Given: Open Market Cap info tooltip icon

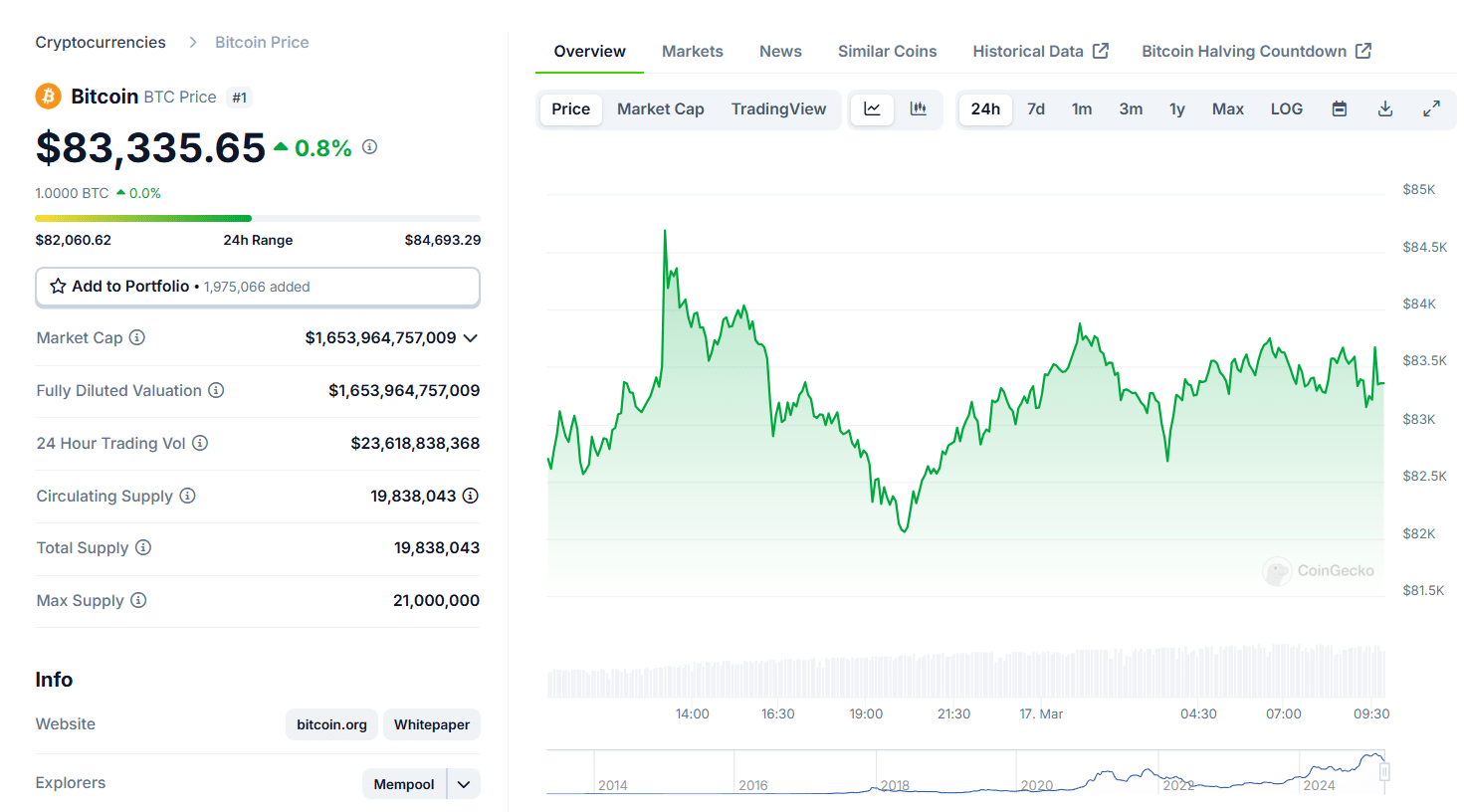Looking at the screenshot, I should pyautogui.click(x=137, y=337).
